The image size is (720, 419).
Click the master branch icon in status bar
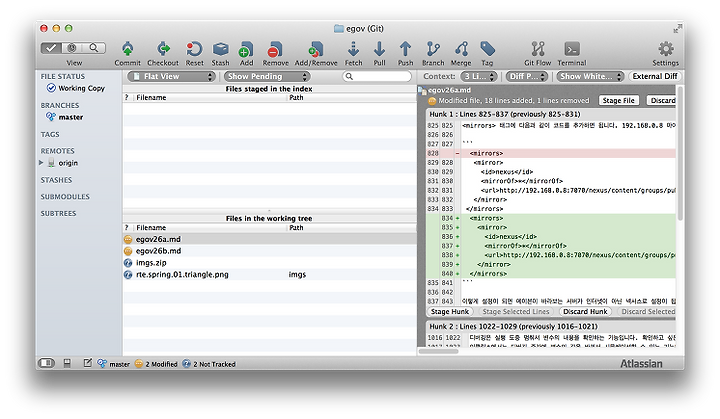click(101, 363)
